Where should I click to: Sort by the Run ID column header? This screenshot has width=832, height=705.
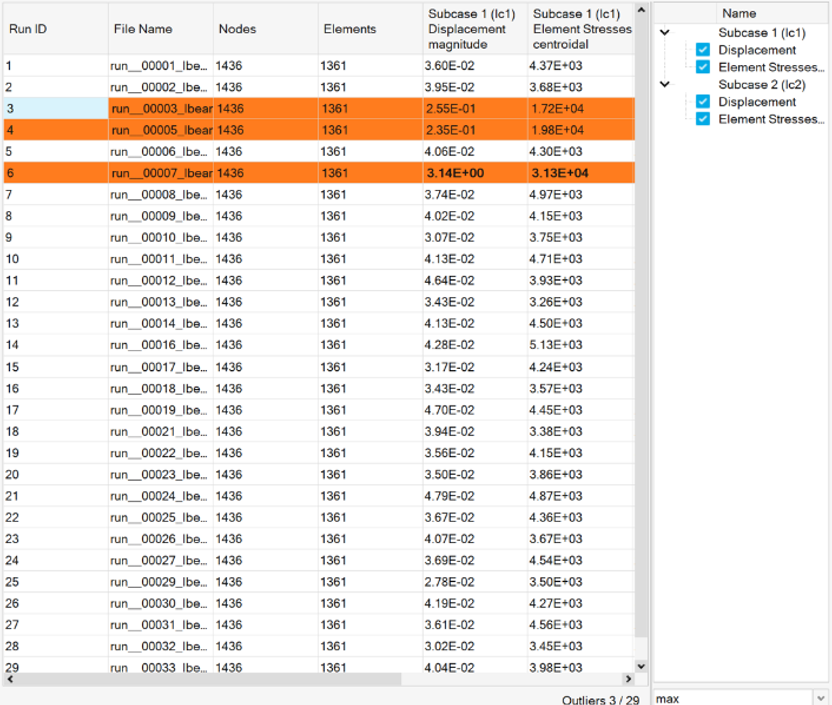(54, 29)
